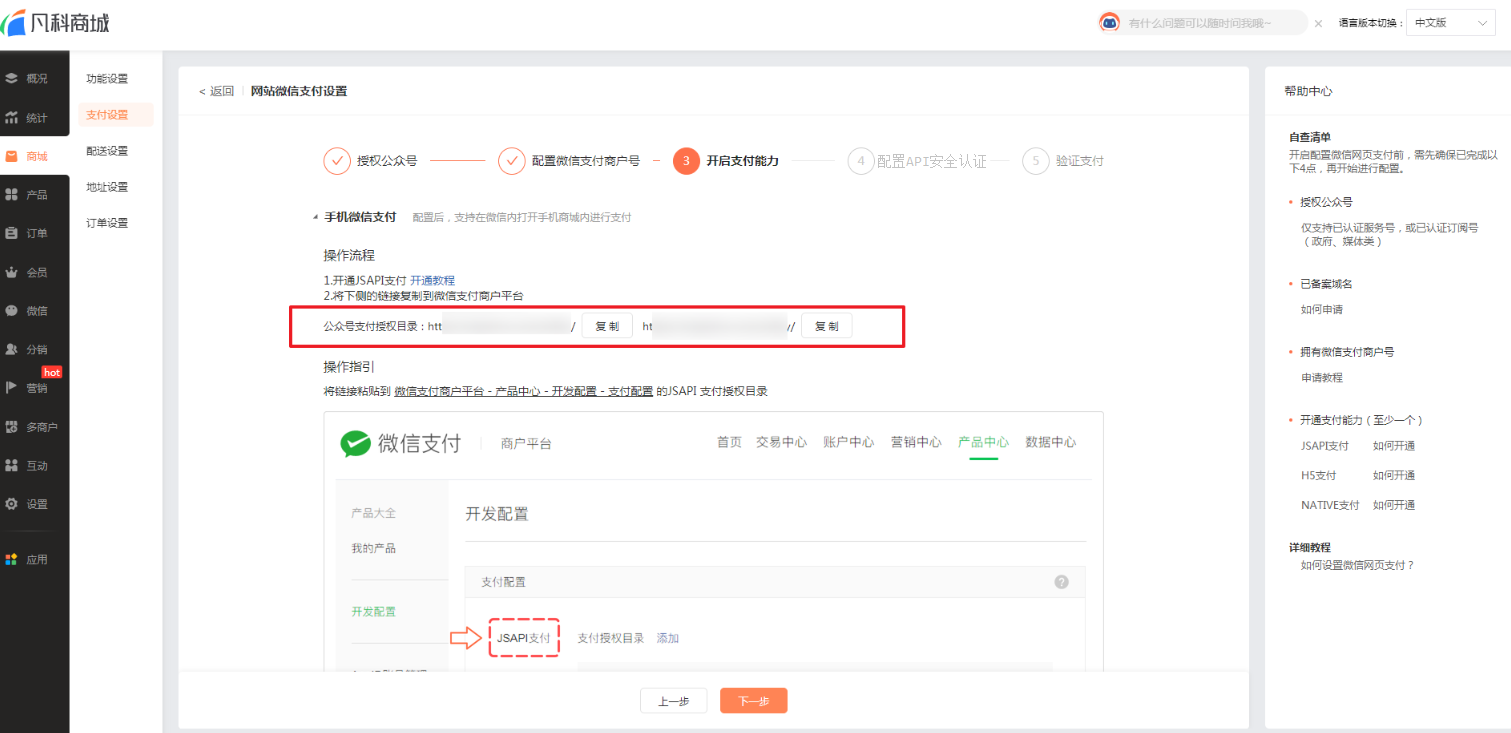Open 如何开通 next to H5支付
The width and height of the screenshot is (1511, 733).
(x=1394, y=476)
